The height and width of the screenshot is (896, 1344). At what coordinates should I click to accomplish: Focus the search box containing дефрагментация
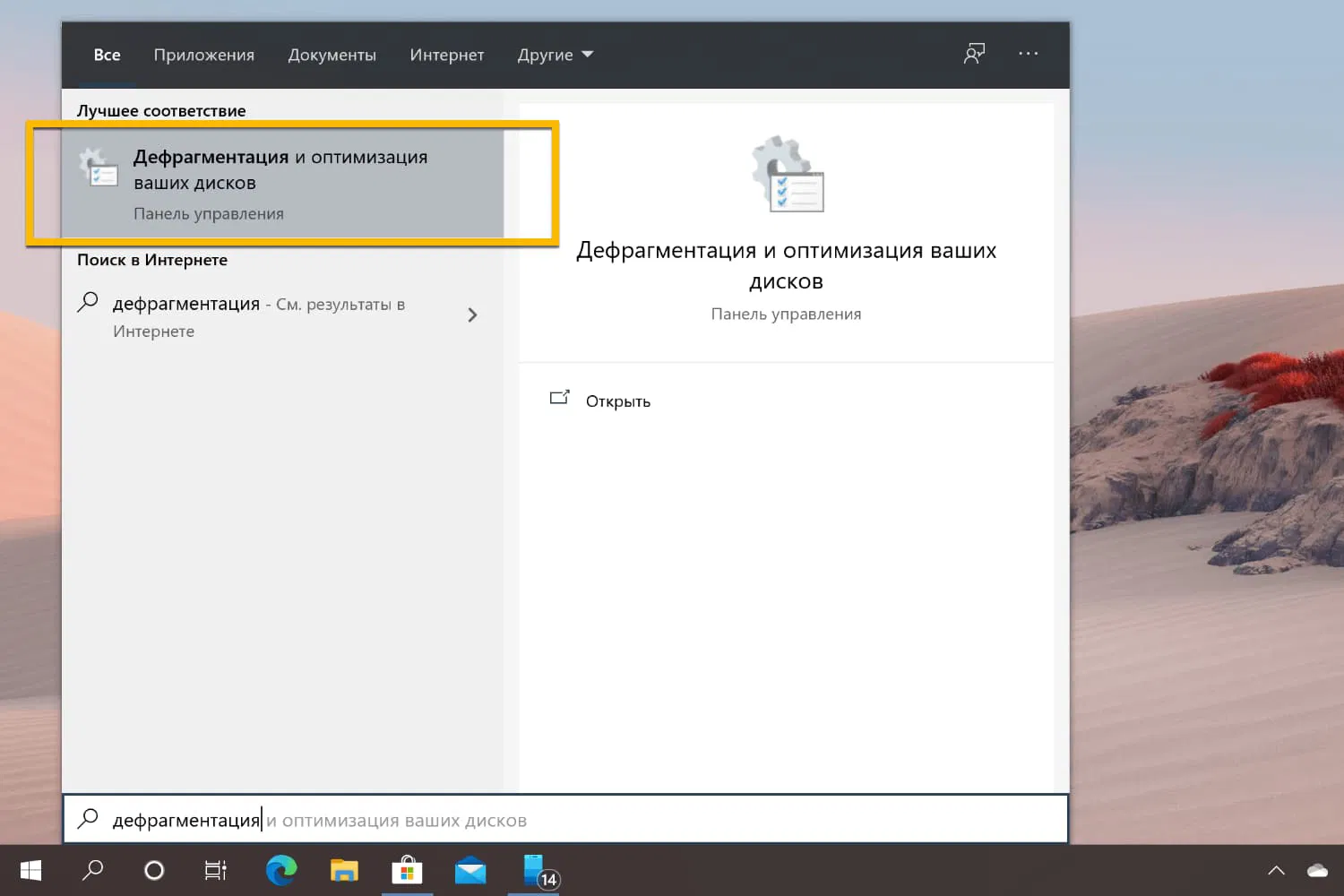pyautogui.click(x=565, y=820)
